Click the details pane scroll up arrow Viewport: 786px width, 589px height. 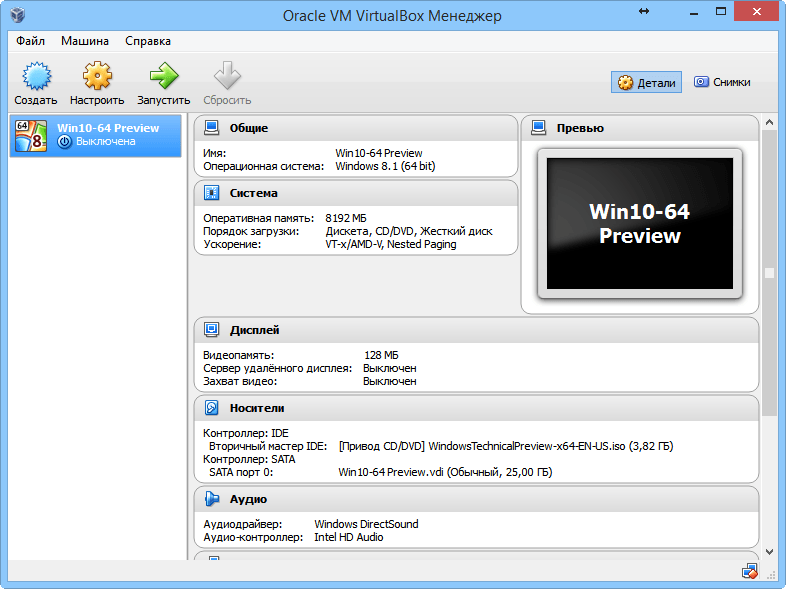click(x=769, y=122)
